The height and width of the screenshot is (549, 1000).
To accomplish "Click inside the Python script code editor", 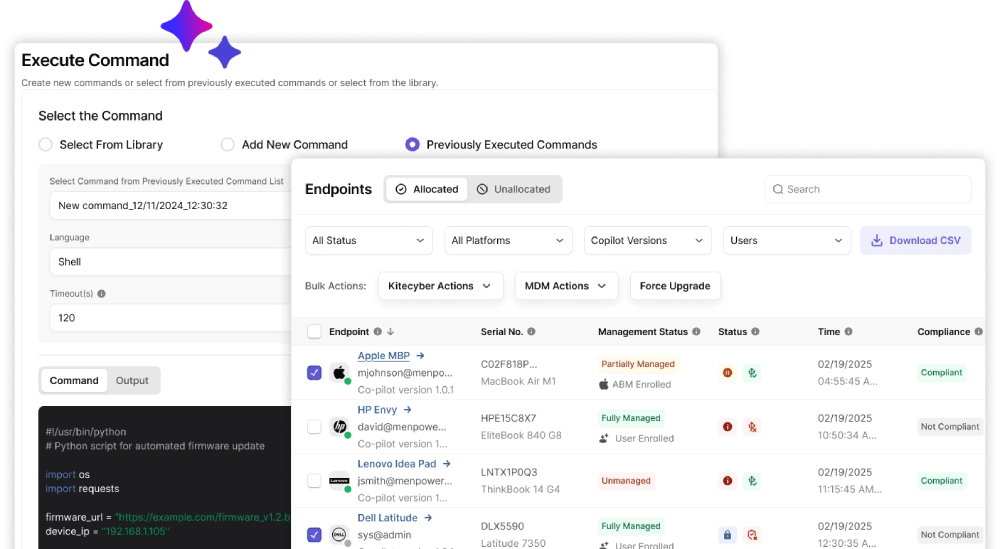I will tap(165, 477).
